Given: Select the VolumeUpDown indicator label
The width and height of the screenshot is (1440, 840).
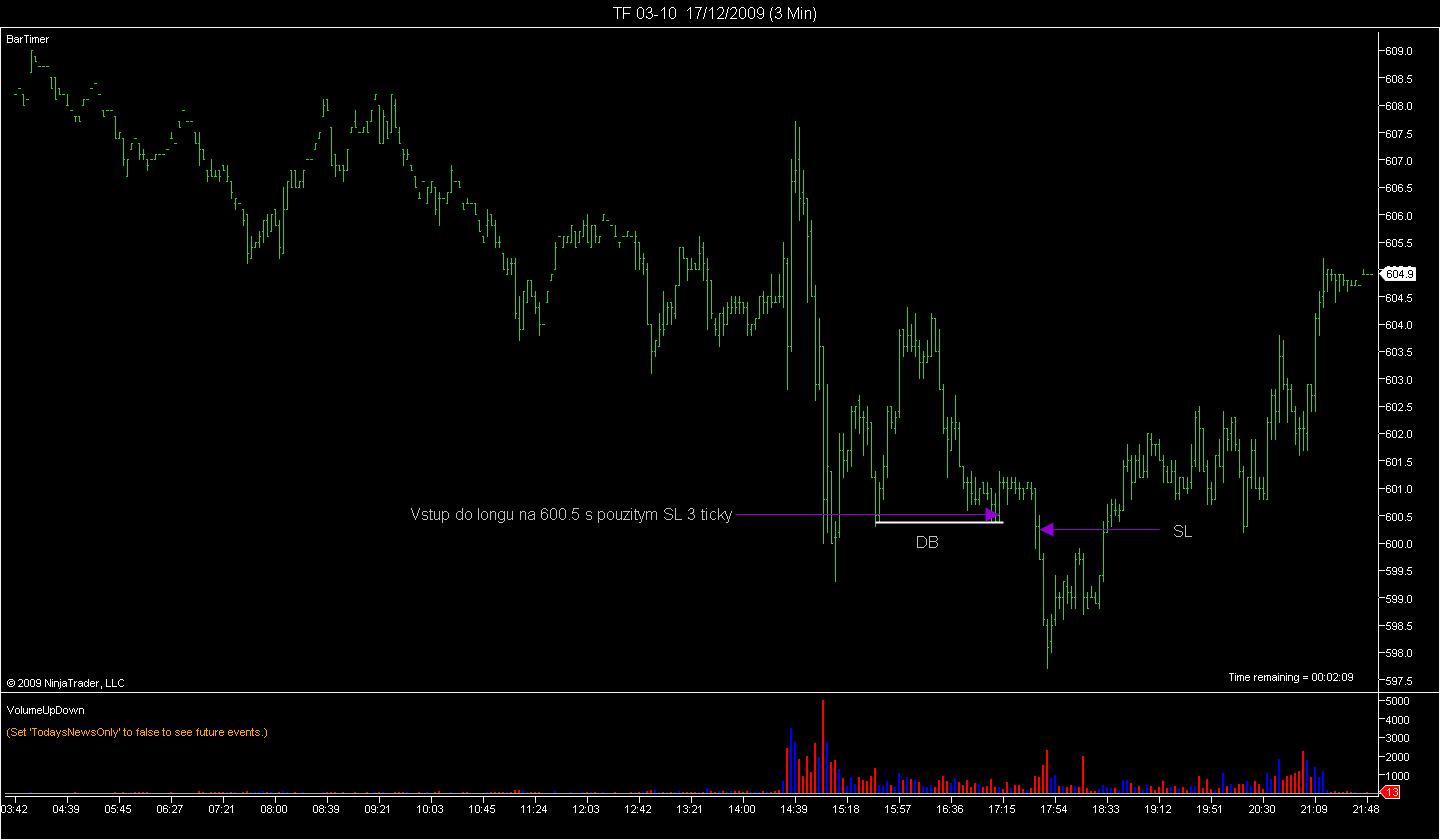Looking at the screenshot, I should [45, 710].
